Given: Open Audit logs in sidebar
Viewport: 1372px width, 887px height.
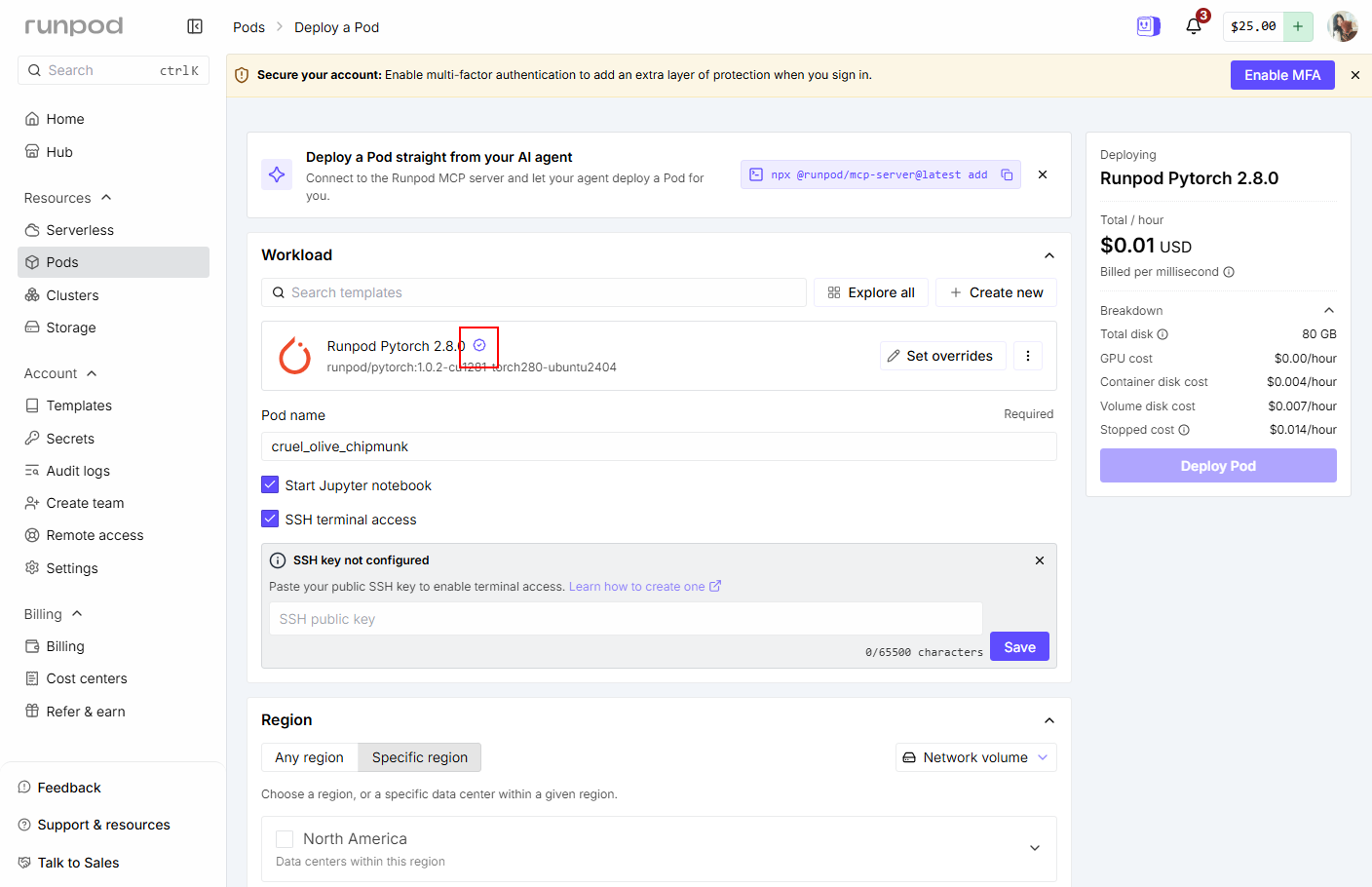Looking at the screenshot, I should click(x=113, y=471).
